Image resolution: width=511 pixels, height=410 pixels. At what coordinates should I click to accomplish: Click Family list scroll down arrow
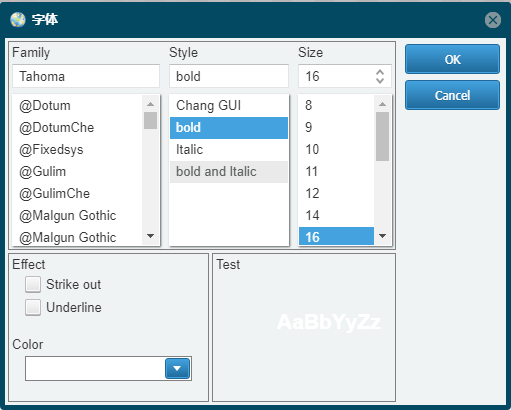pos(150,236)
